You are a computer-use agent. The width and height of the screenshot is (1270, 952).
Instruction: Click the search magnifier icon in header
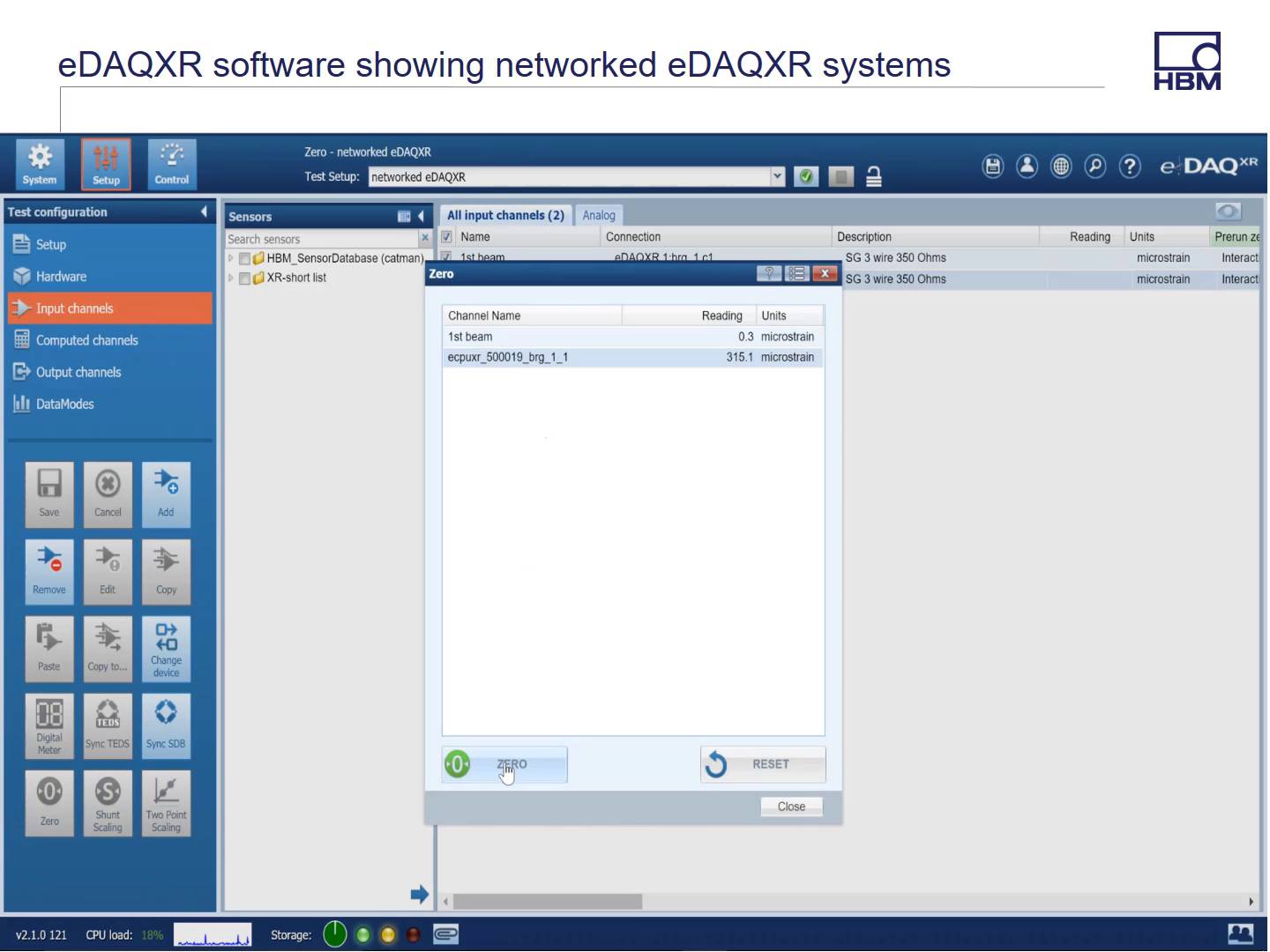(x=1095, y=166)
